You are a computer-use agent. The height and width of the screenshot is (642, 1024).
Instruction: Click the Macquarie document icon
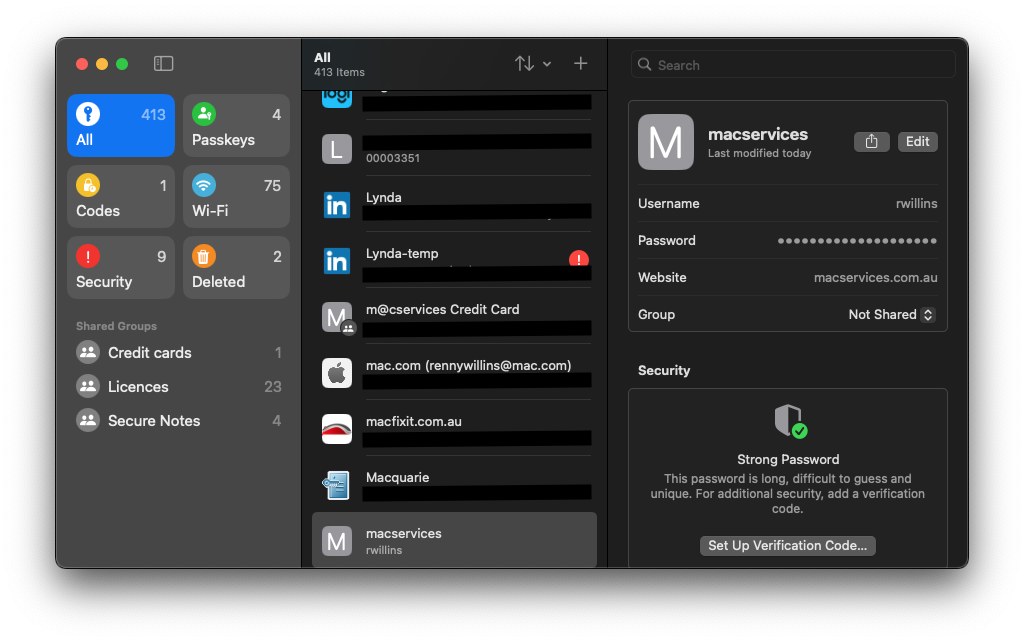pos(337,485)
